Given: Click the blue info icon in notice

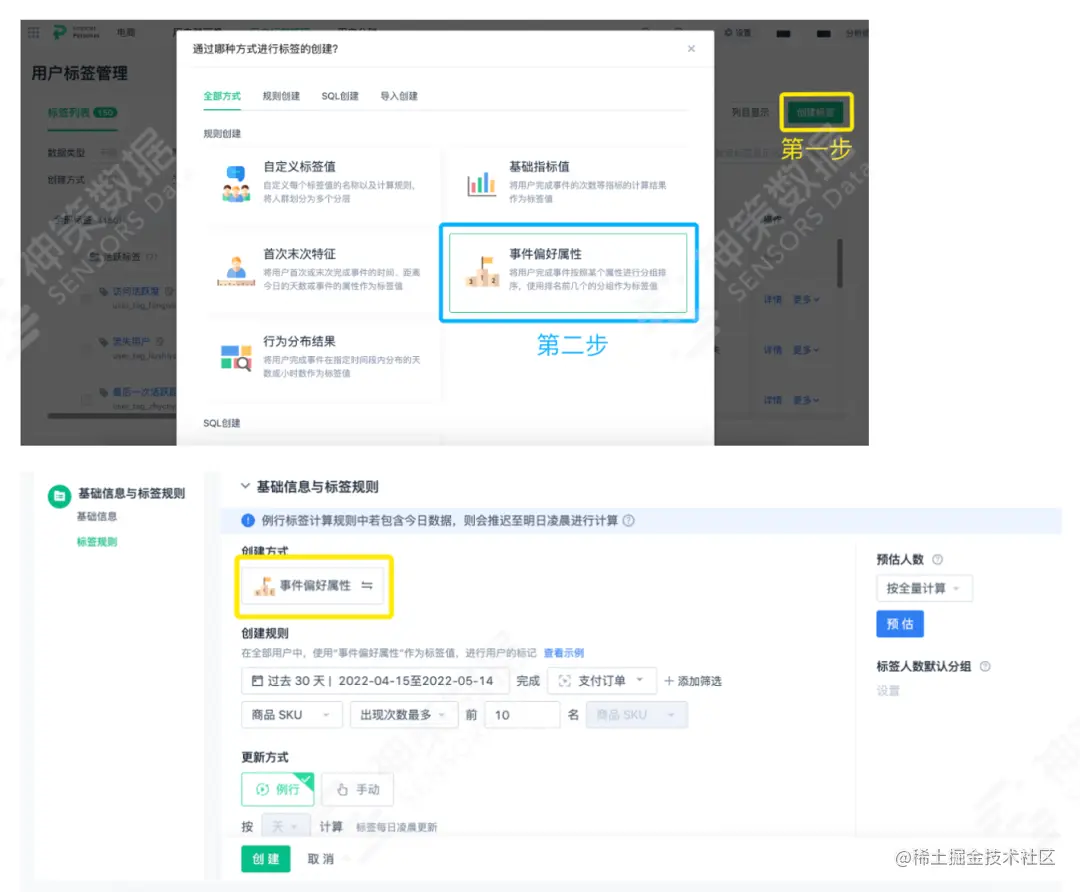Looking at the screenshot, I should 248,521.
